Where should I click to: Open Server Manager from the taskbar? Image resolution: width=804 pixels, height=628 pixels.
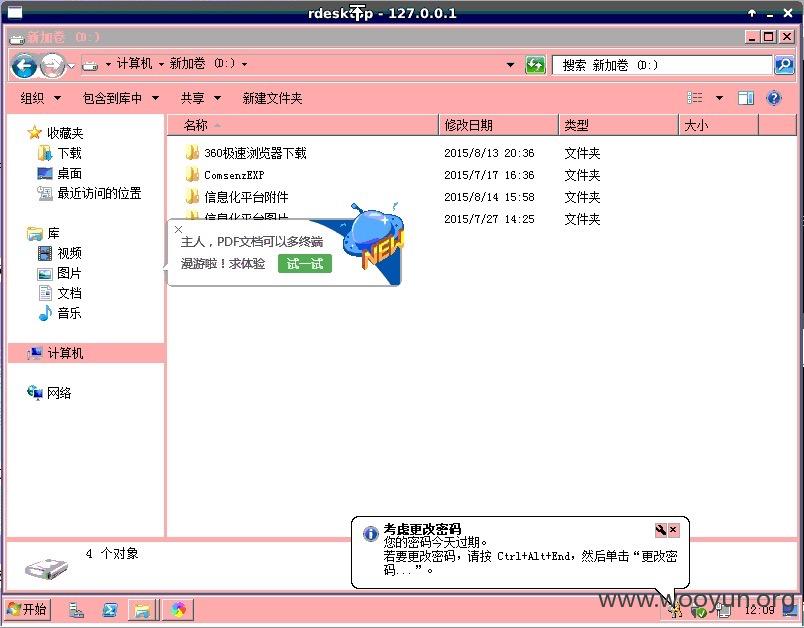coord(76,610)
